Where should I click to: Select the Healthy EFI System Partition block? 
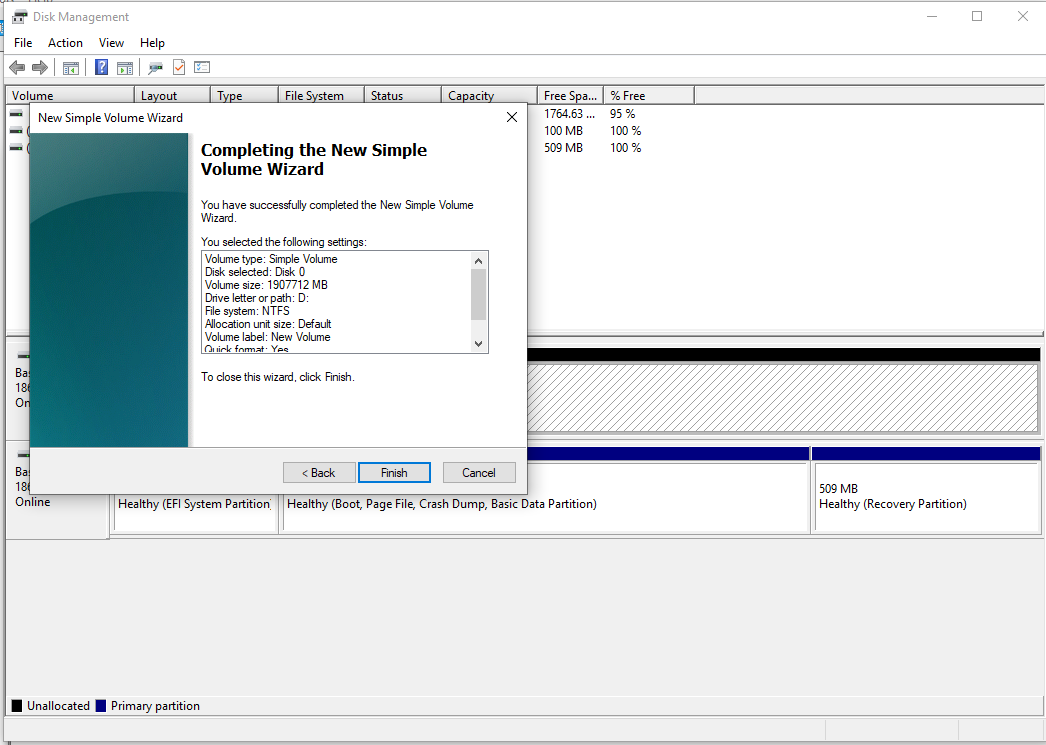pos(194,512)
